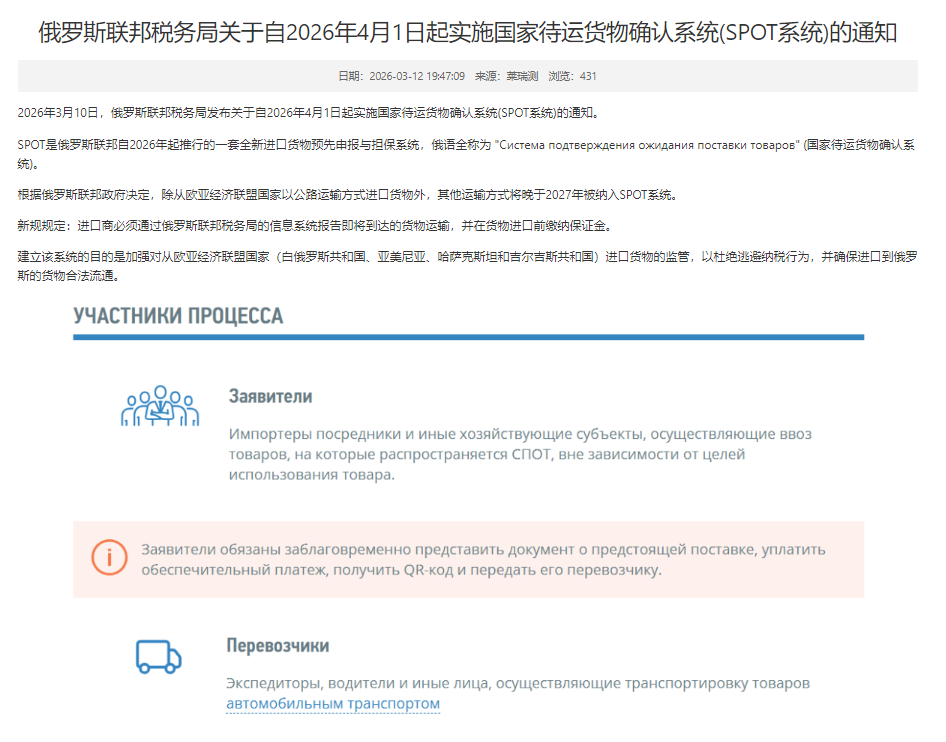This screenshot has height=742, width=946.
Task: Click the paragraph starting with 建立该系统的目的
Action: click(x=467, y=266)
